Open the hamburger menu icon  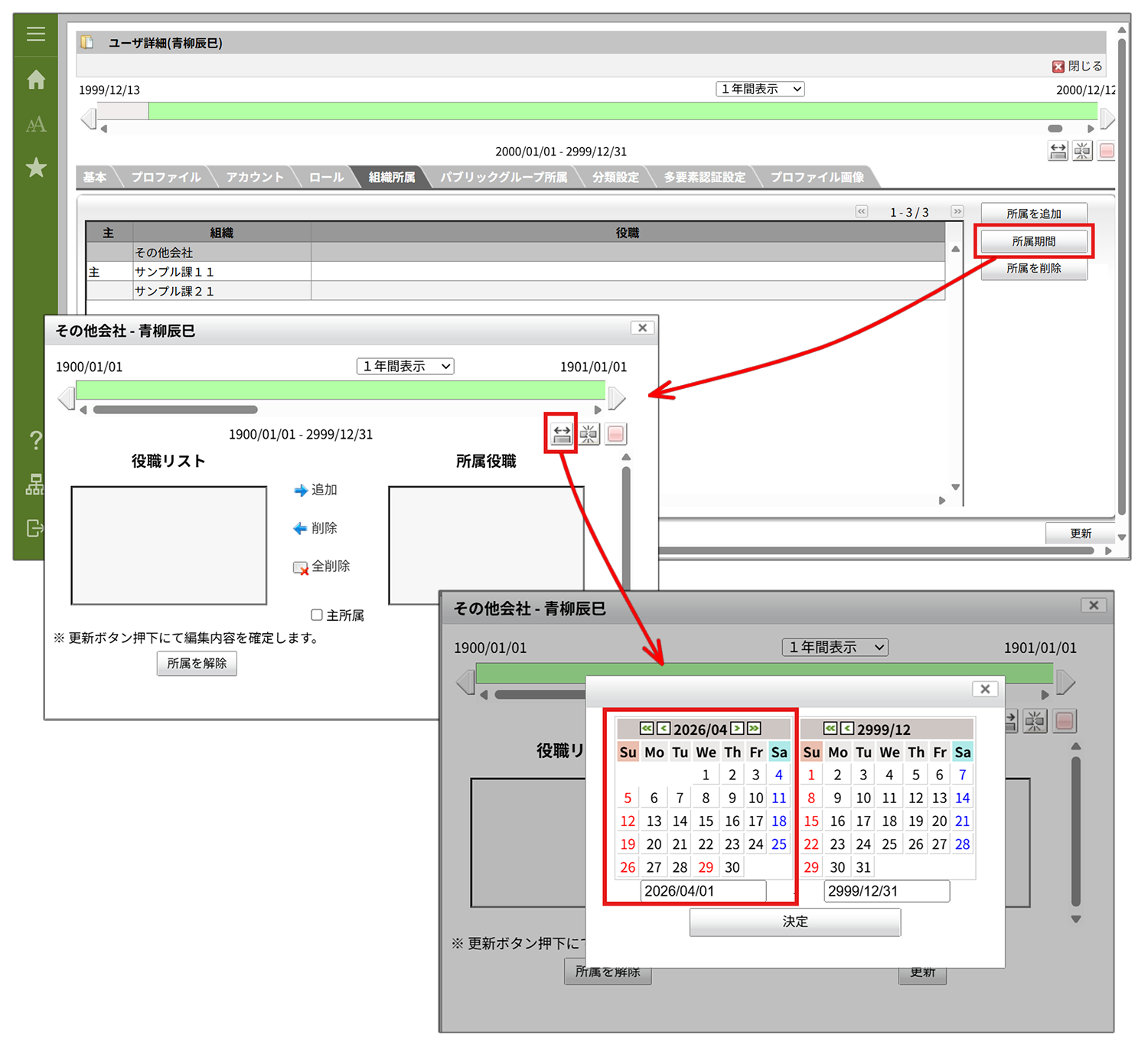pos(36,34)
